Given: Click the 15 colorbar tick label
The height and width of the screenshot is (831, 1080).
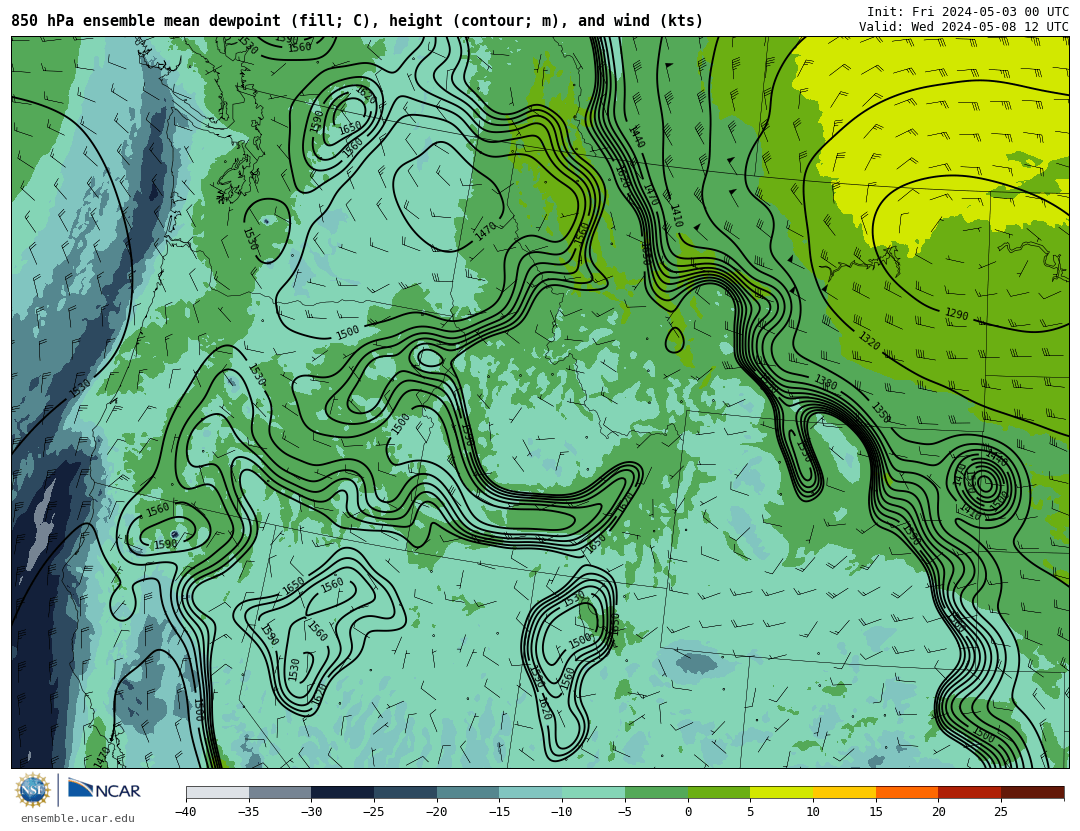Looking at the screenshot, I should (876, 812).
